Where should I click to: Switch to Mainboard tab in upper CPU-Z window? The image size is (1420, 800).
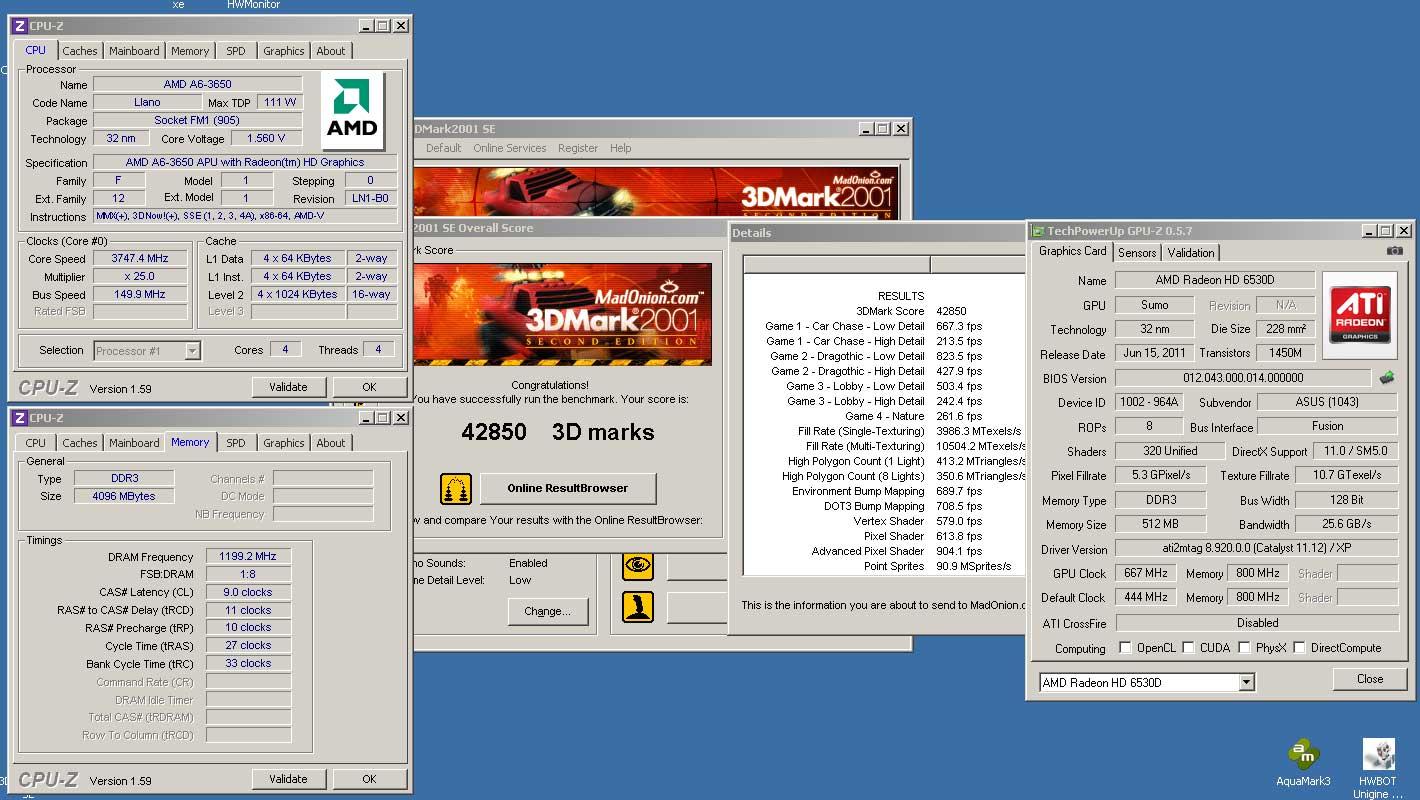134,51
